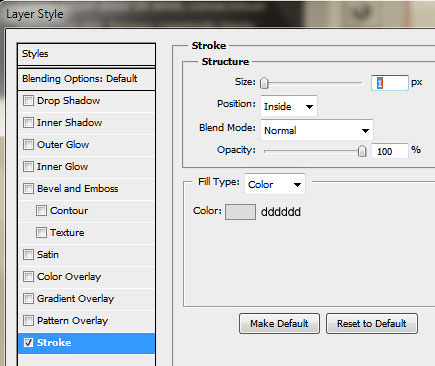Open the stroke Color swatch picker
435x366 pixels.
point(240,212)
